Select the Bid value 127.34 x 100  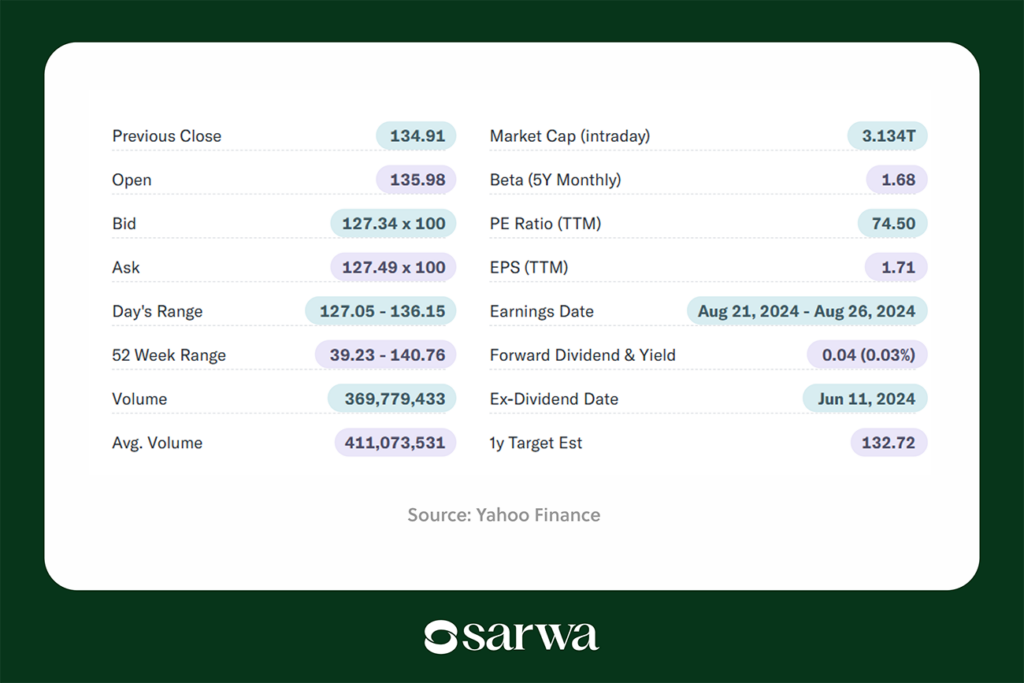click(x=393, y=223)
